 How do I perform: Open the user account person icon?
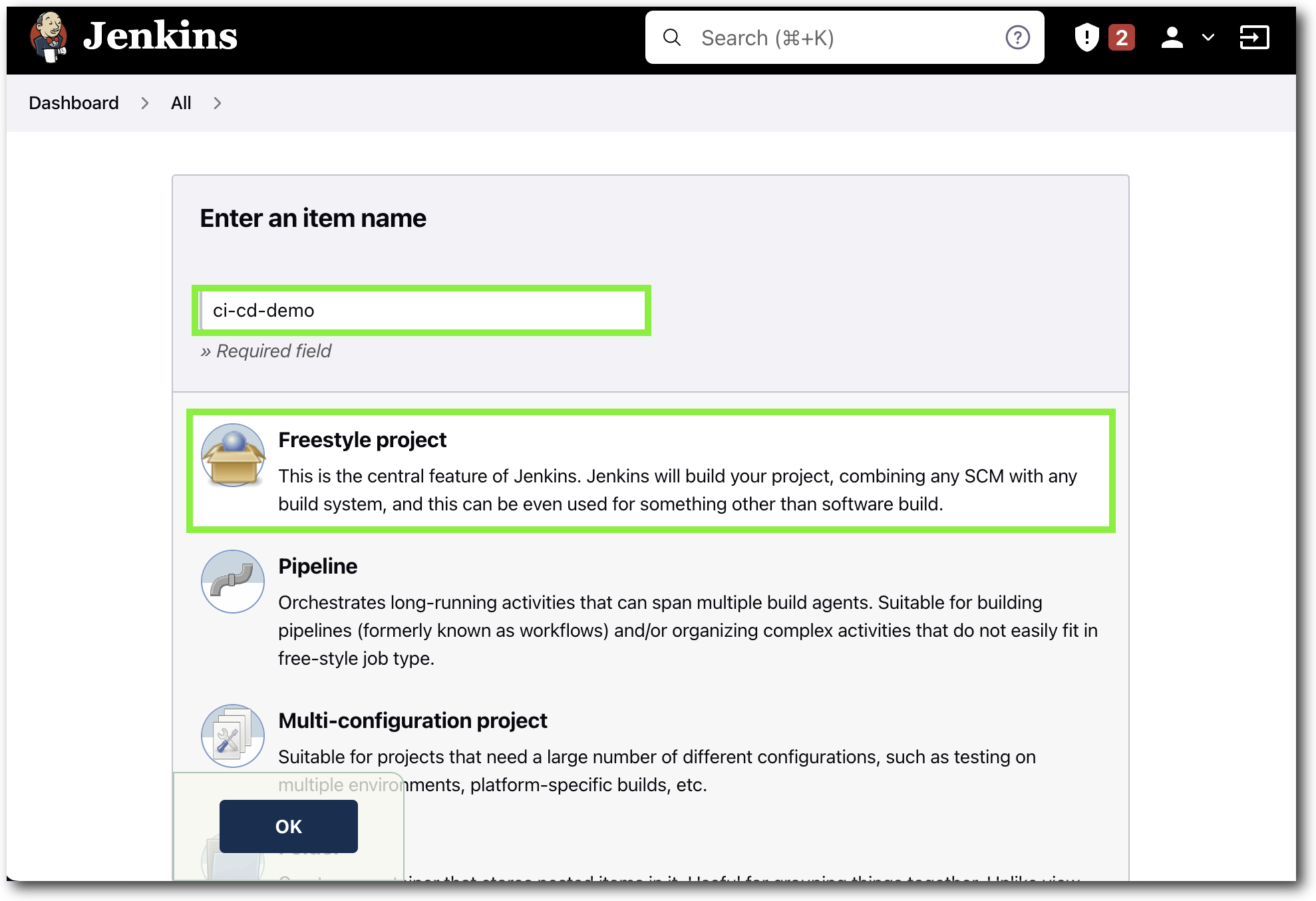tap(1172, 37)
